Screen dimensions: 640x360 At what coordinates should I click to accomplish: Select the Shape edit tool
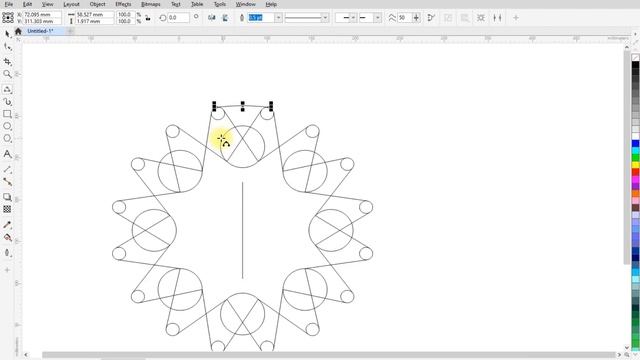7,47
